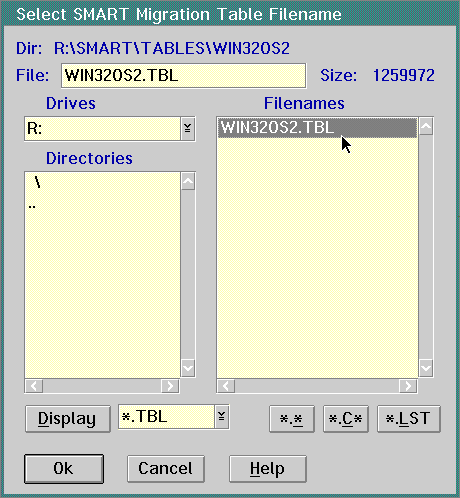Click Directories list down scroll arrow

pyautogui.click(x=188, y=368)
